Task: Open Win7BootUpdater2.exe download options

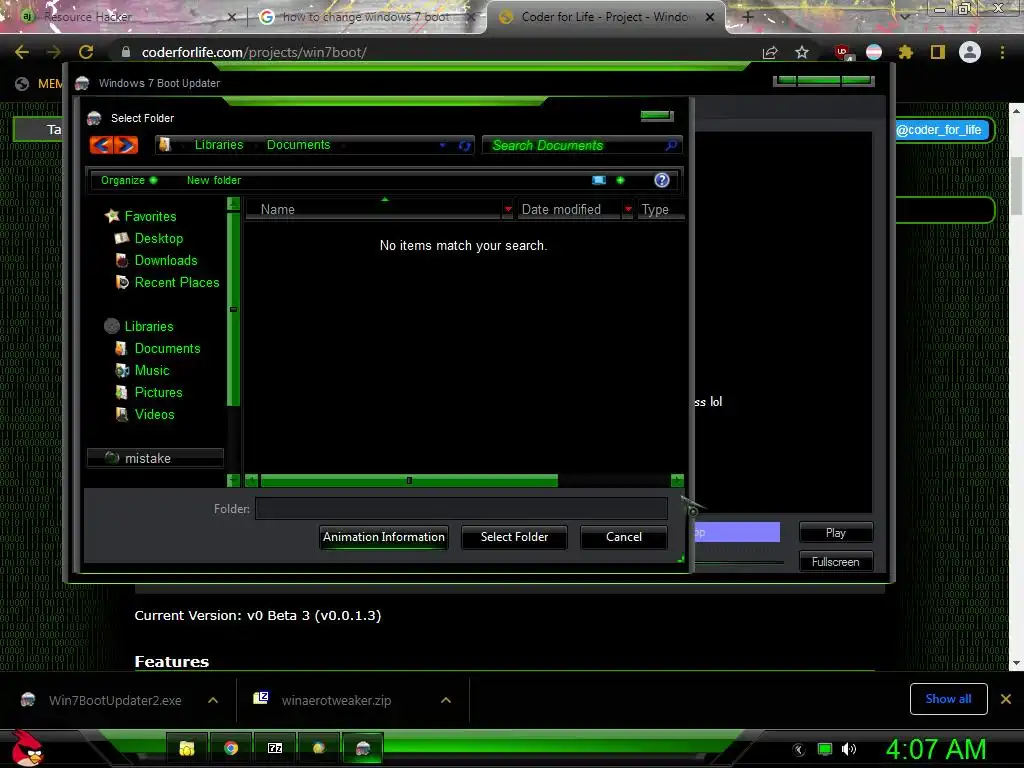Action: tap(213, 700)
